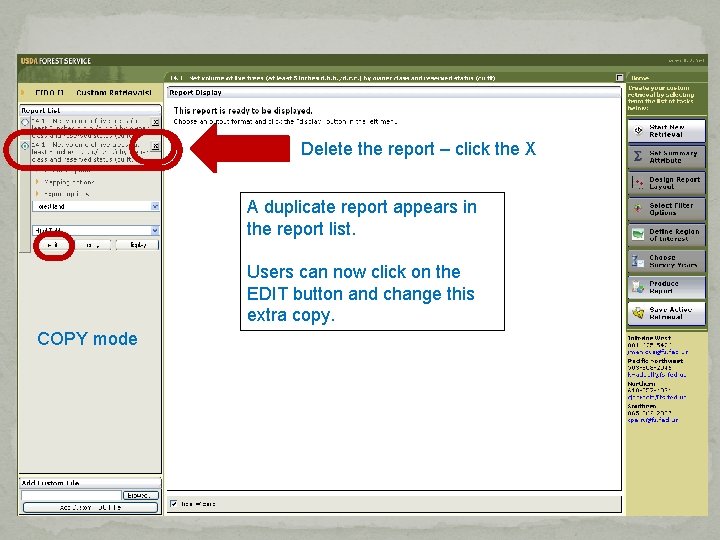Open the upper dropdown in Report List
720x540 pixels.
[x=96, y=206]
